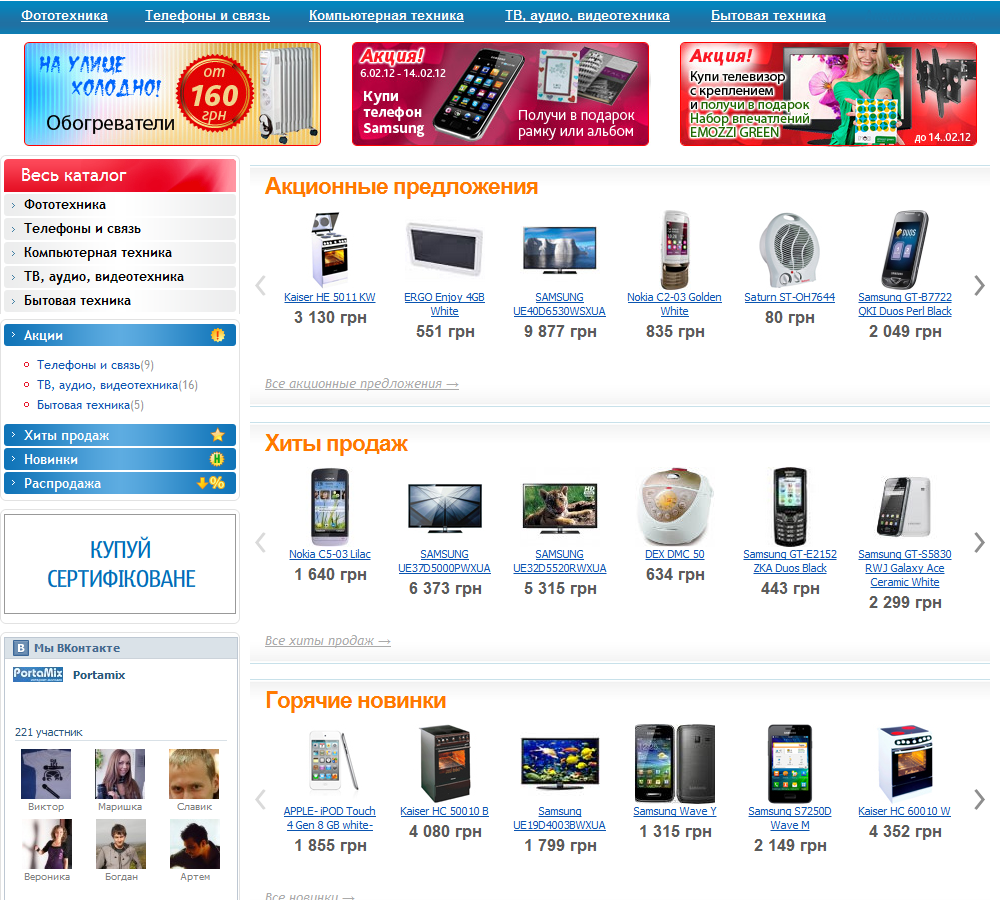Click the percent icon on Распродажа
This screenshot has width=1000, height=900.
[211, 483]
